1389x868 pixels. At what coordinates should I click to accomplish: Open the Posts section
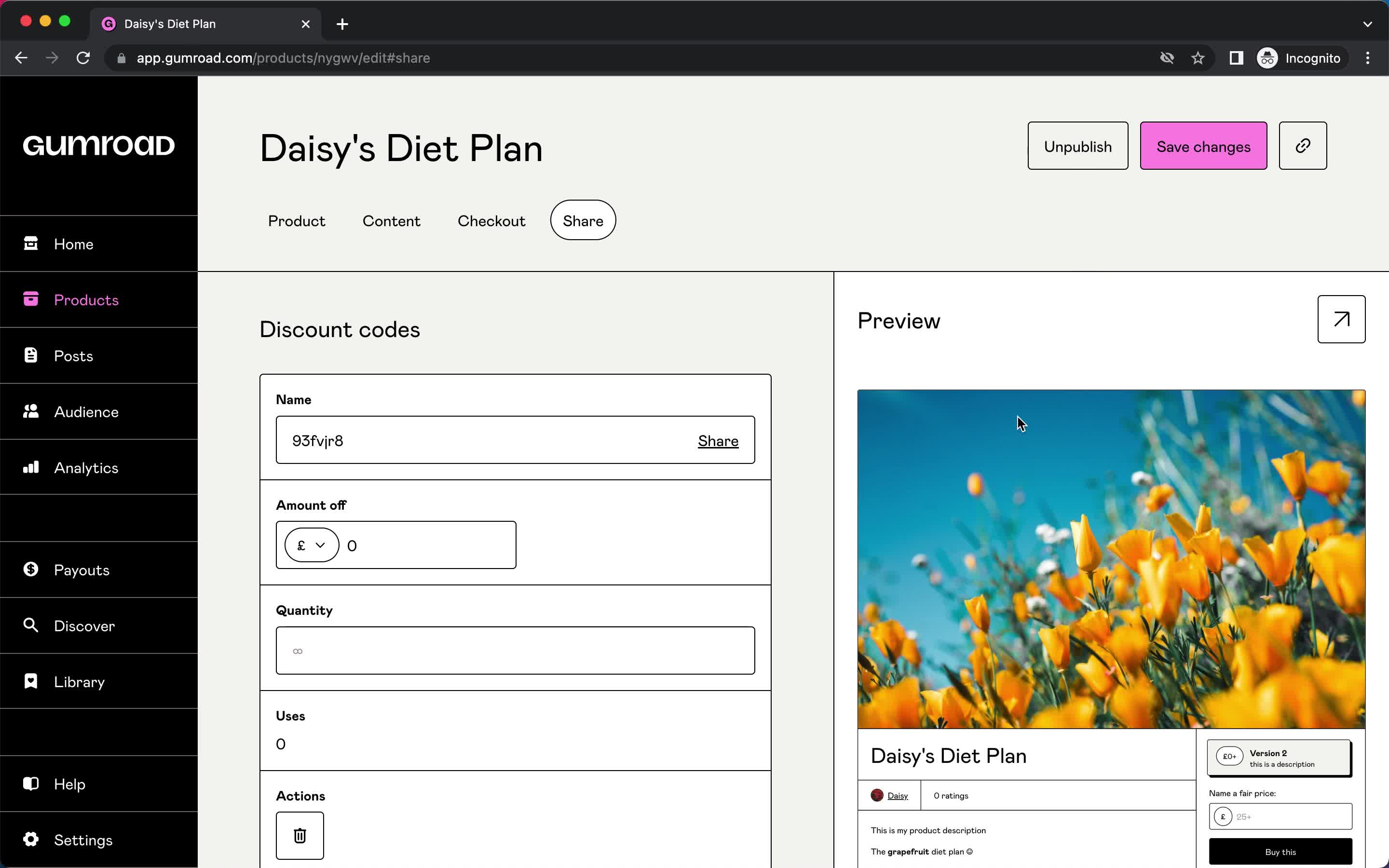[99, 356]
